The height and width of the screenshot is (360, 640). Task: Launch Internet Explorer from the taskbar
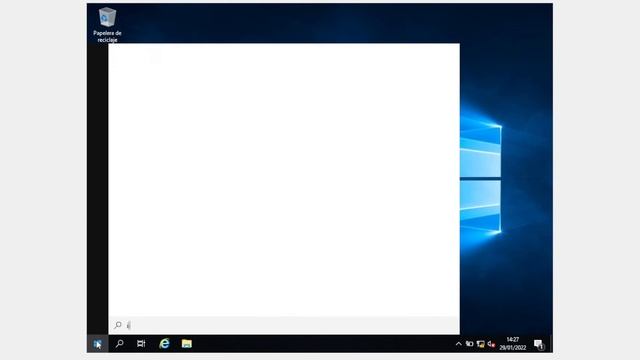pyautogui.click(x=164, y=344)
